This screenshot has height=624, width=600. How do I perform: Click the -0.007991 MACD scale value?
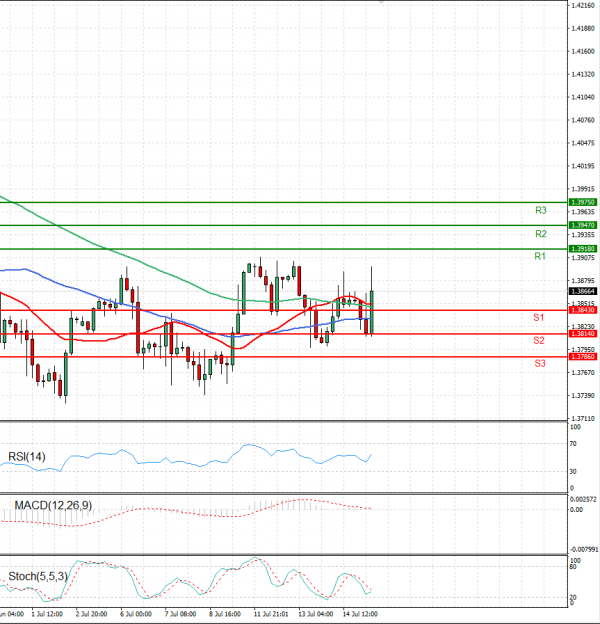click(584, 550)
